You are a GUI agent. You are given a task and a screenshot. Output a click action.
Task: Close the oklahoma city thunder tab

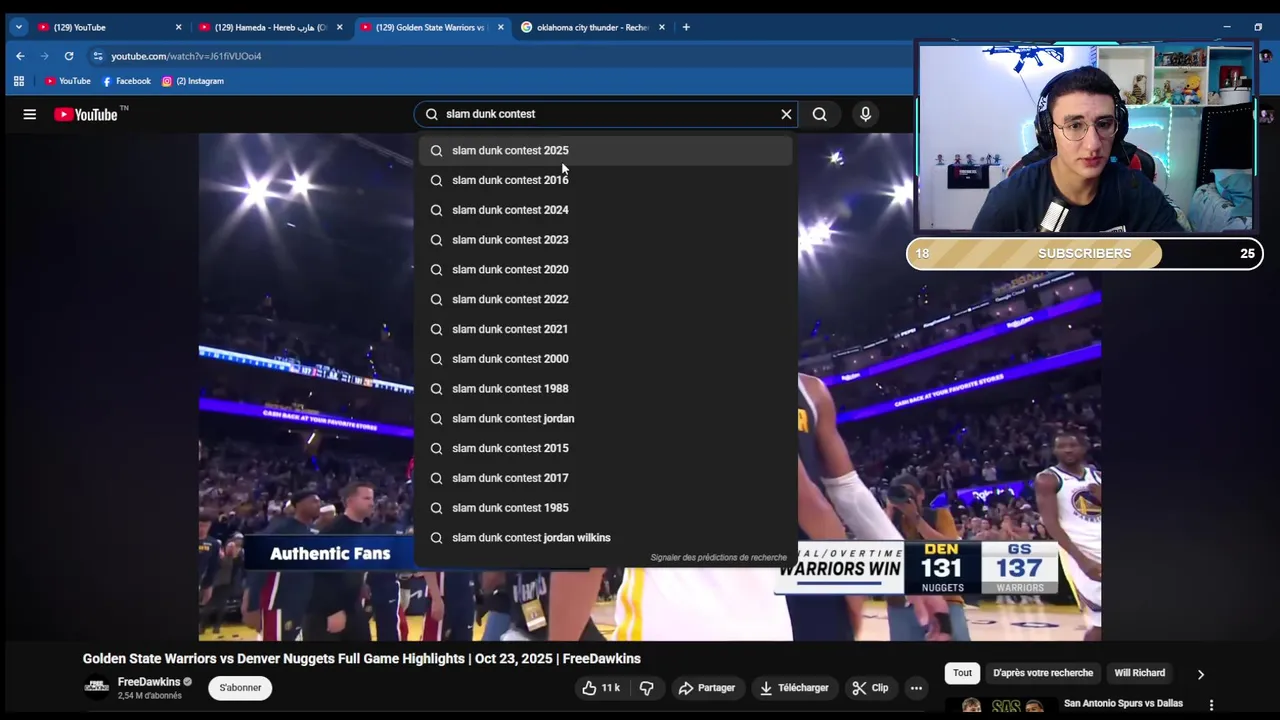[x=663, y=27]
